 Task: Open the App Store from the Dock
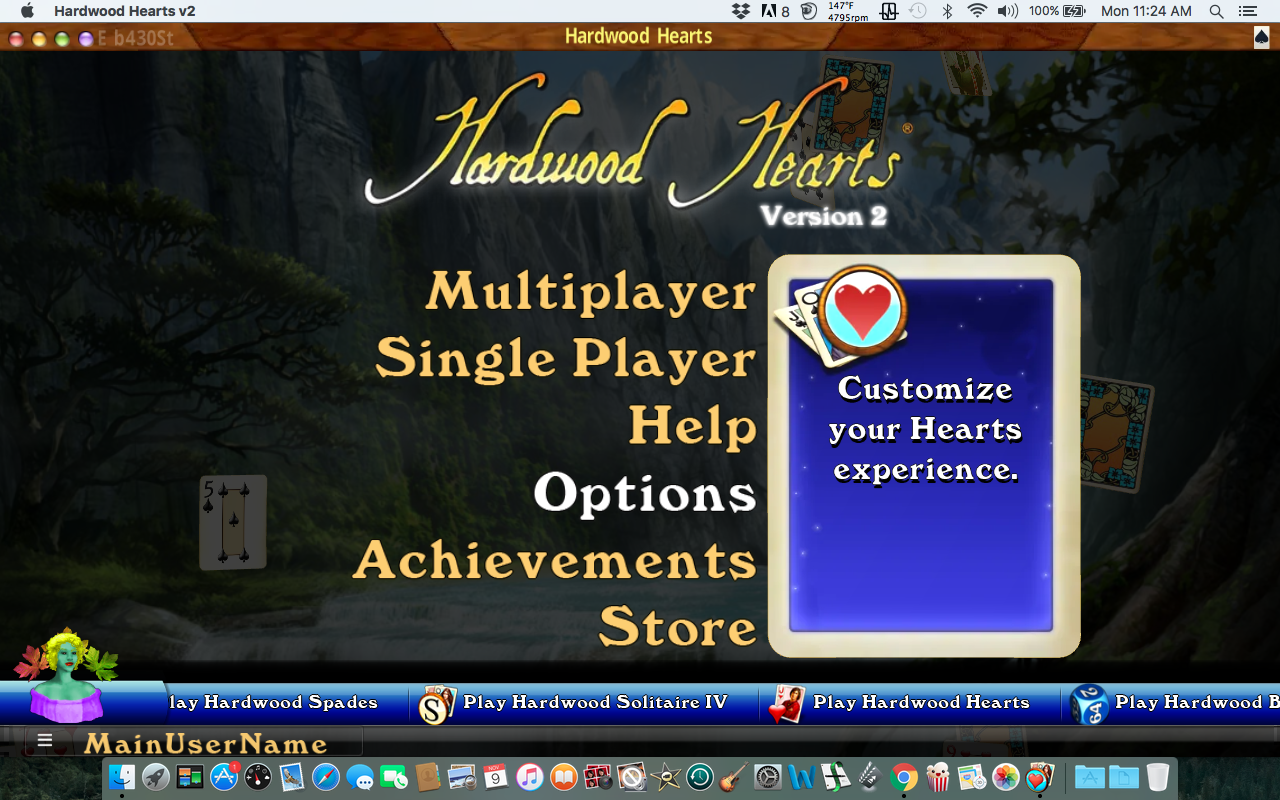pos(223,777)
